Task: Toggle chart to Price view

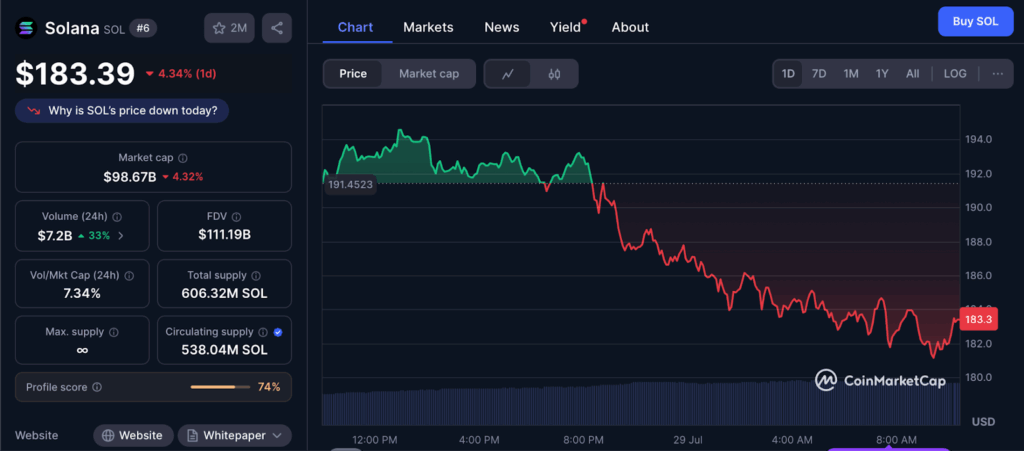Action: [x=353, y=74]
